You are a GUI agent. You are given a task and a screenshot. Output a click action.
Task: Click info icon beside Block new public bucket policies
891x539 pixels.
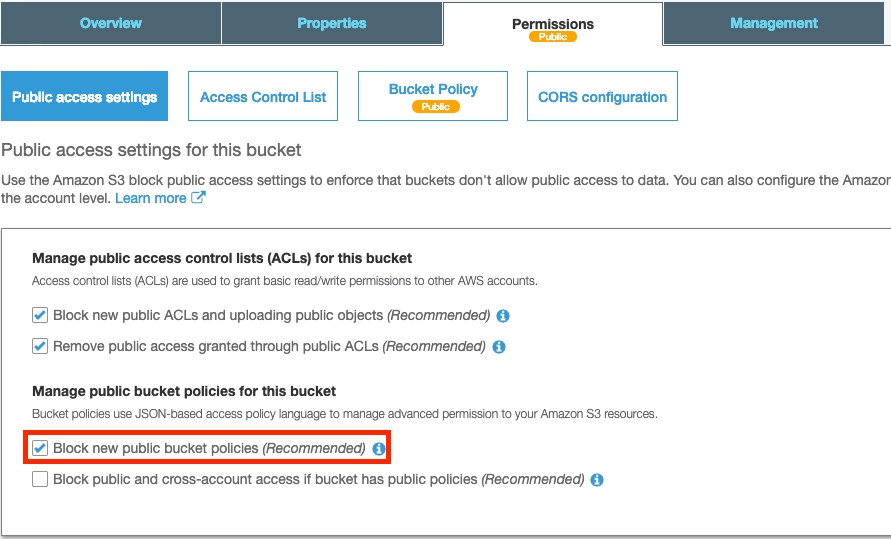[379, 449]
